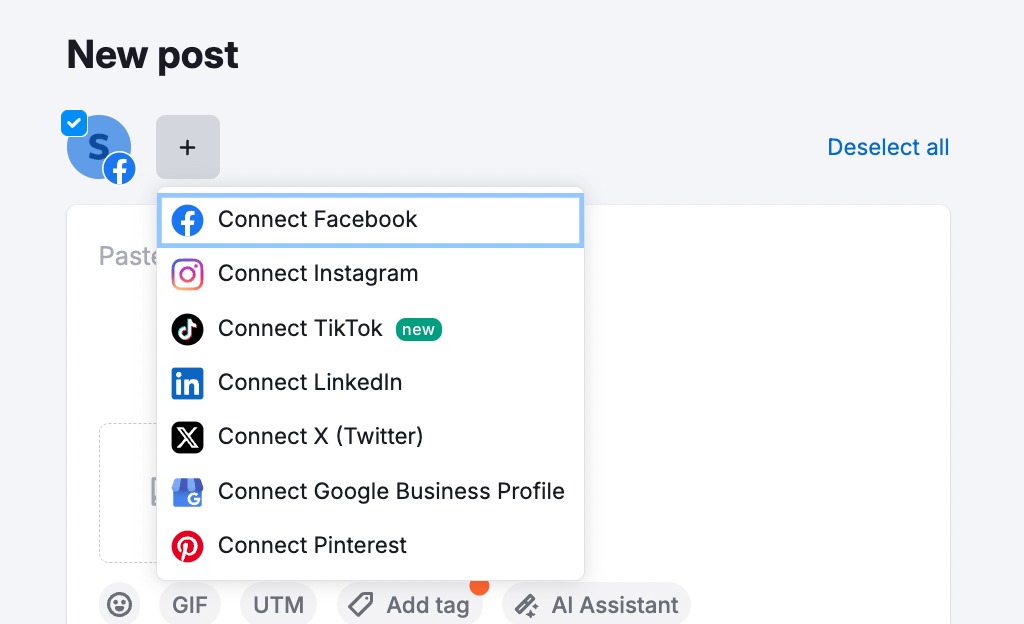The width and height of the screenshot is (1024, 624).
Task: Launch the AI Assistant button
Action: pos(596,604)
